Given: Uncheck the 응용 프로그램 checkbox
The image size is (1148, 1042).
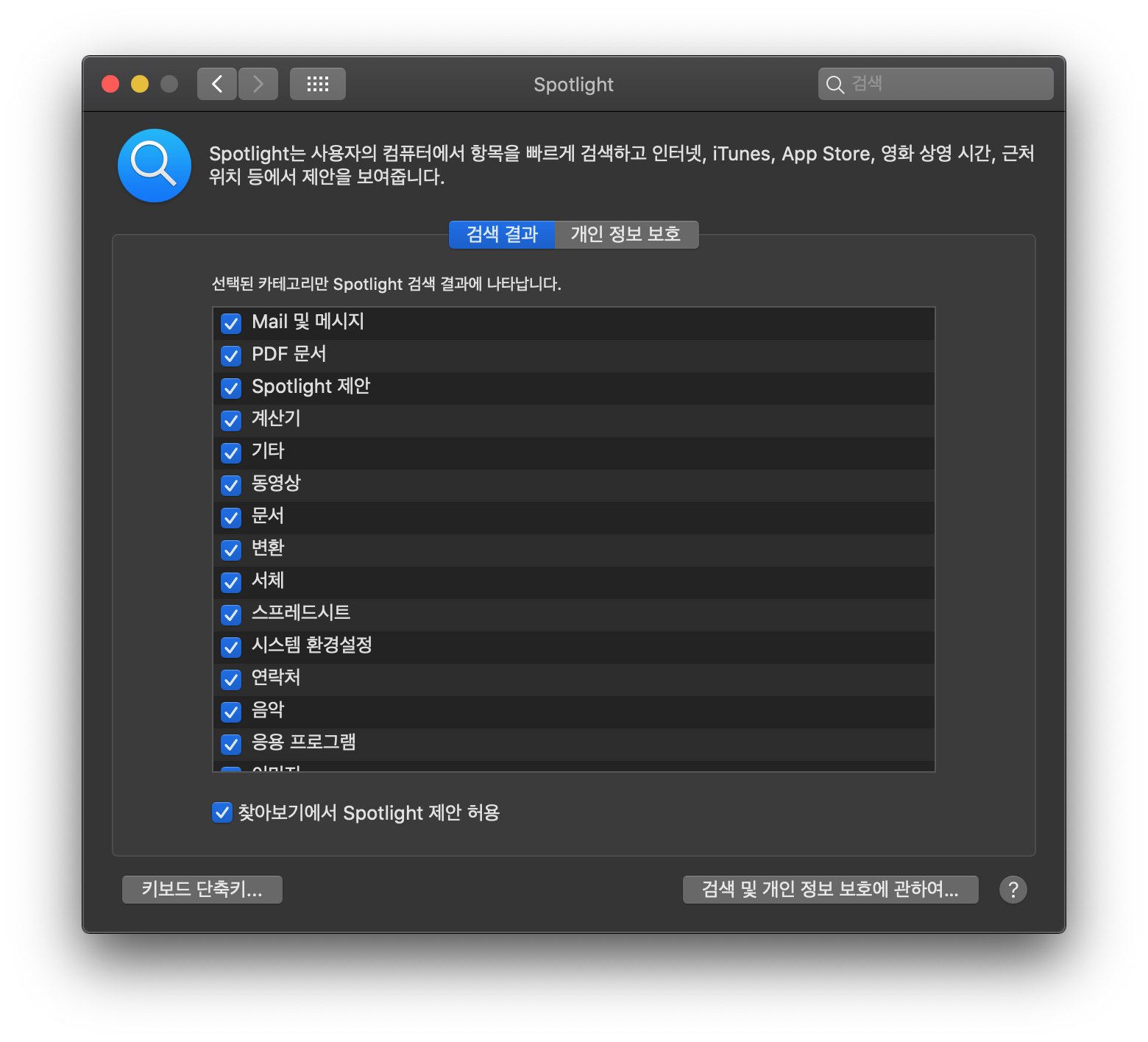Looking at the screenshot, I should point(231,744).
